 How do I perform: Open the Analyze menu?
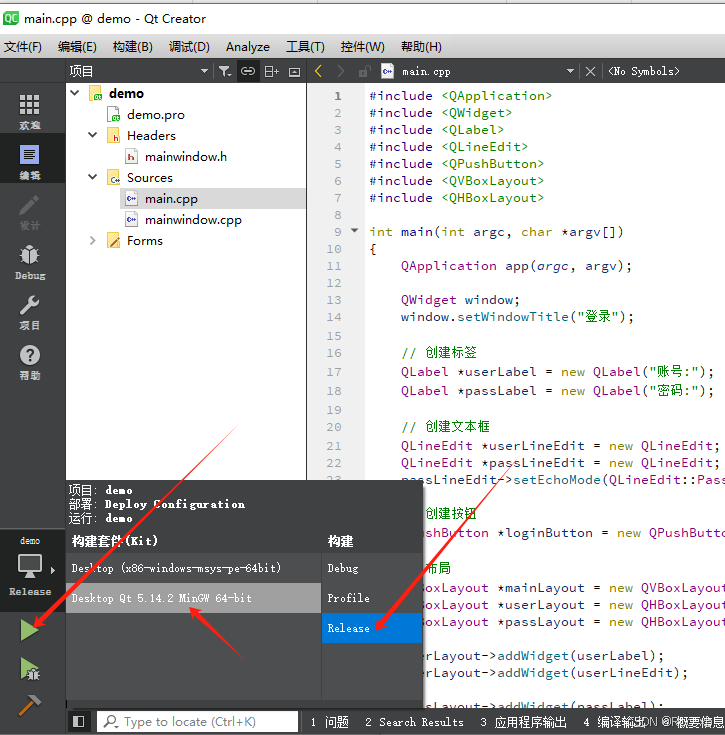247,47
